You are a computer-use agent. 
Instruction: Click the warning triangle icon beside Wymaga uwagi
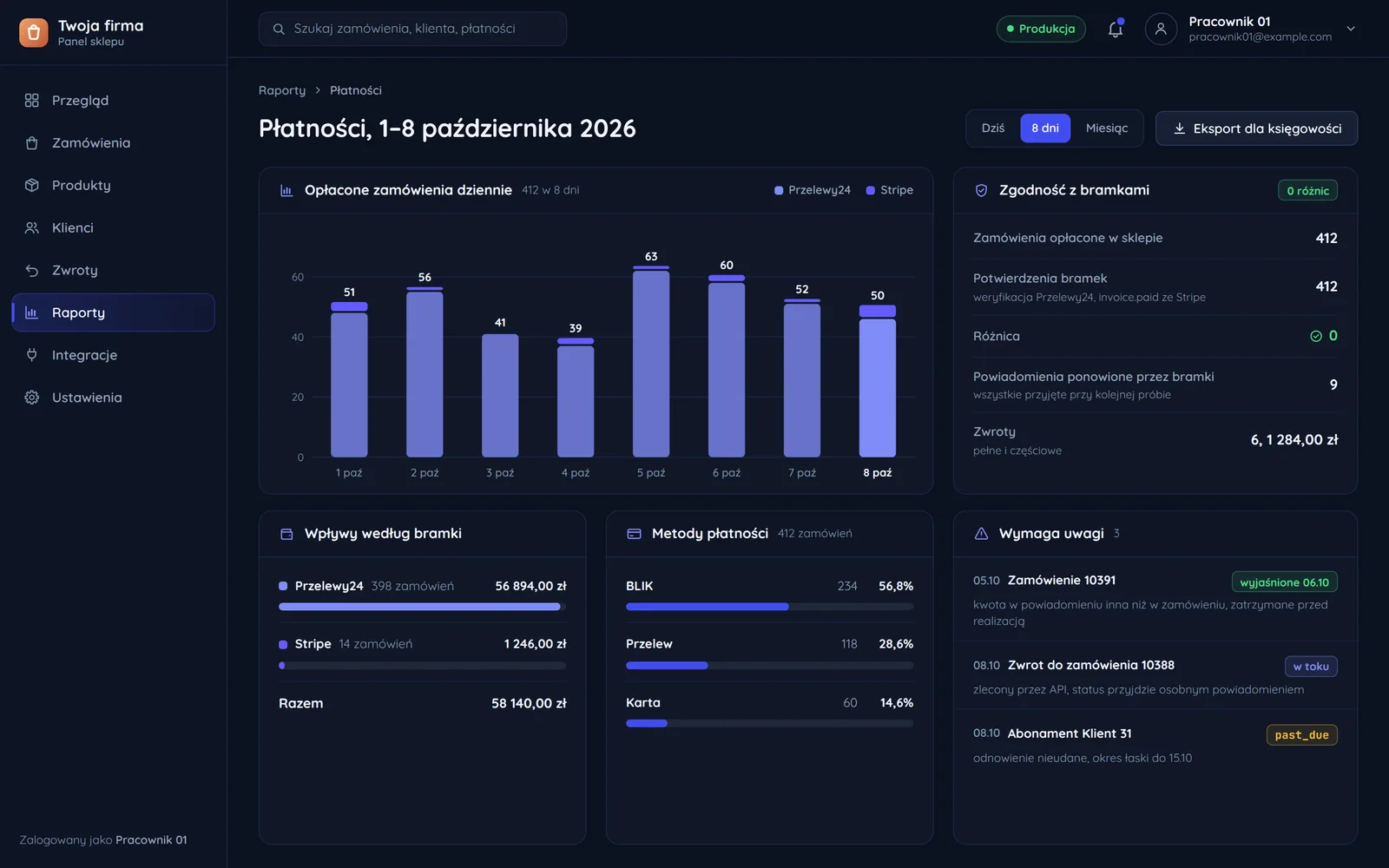coord(981,534)
